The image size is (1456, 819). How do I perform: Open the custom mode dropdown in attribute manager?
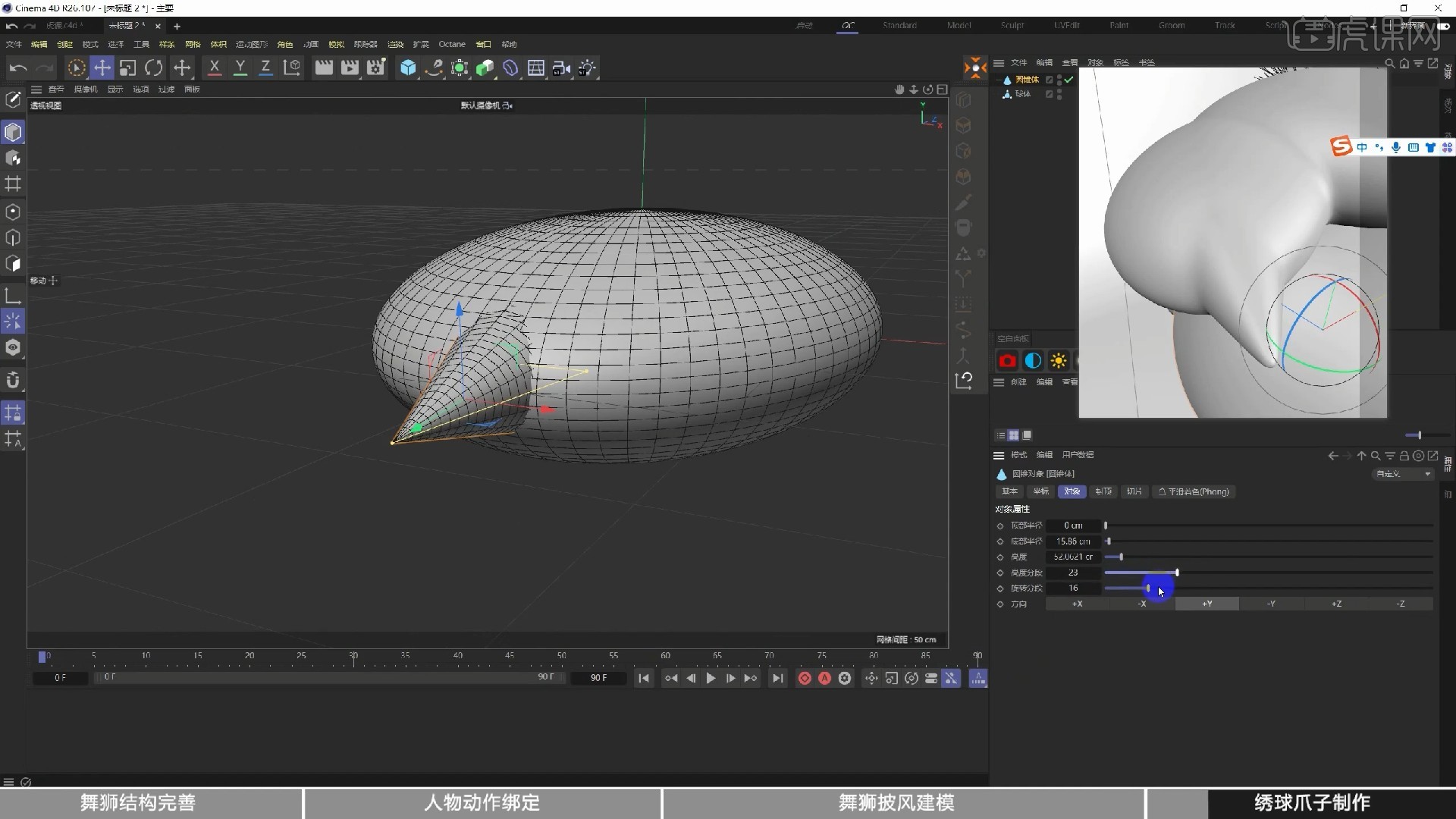(1404, 474)
